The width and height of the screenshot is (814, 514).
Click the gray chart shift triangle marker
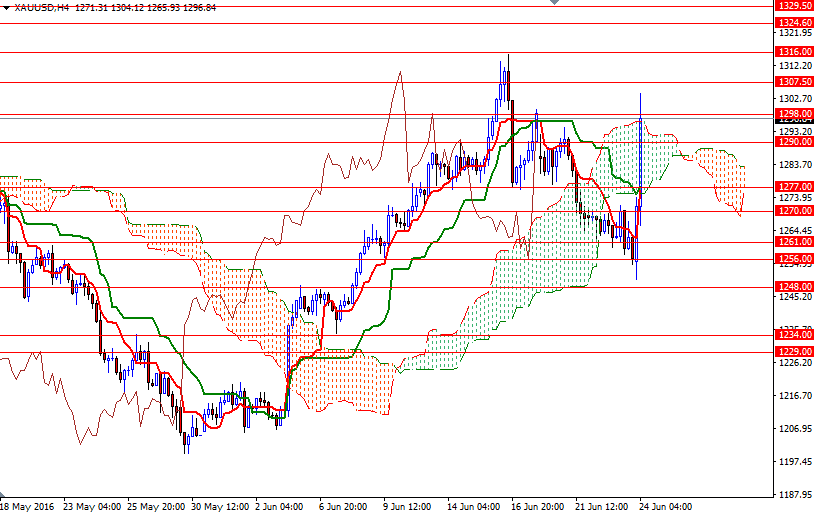(556, 4)
